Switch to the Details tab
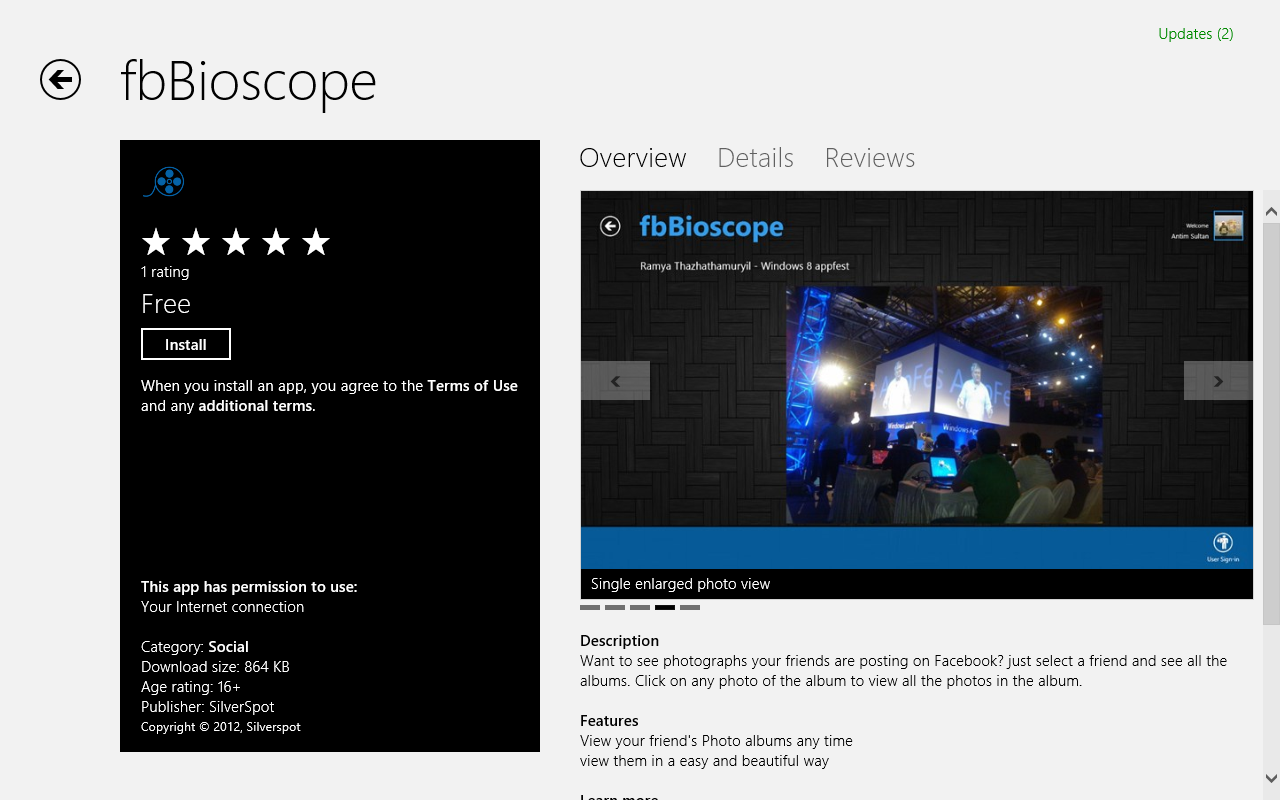 (755, 158)
